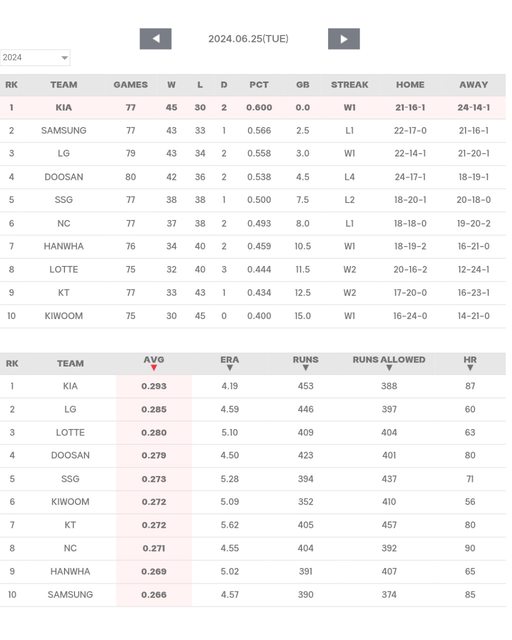Screen dimensions: 512x640
Task: Sort by HR using its arrow
Action: point(470,368)
